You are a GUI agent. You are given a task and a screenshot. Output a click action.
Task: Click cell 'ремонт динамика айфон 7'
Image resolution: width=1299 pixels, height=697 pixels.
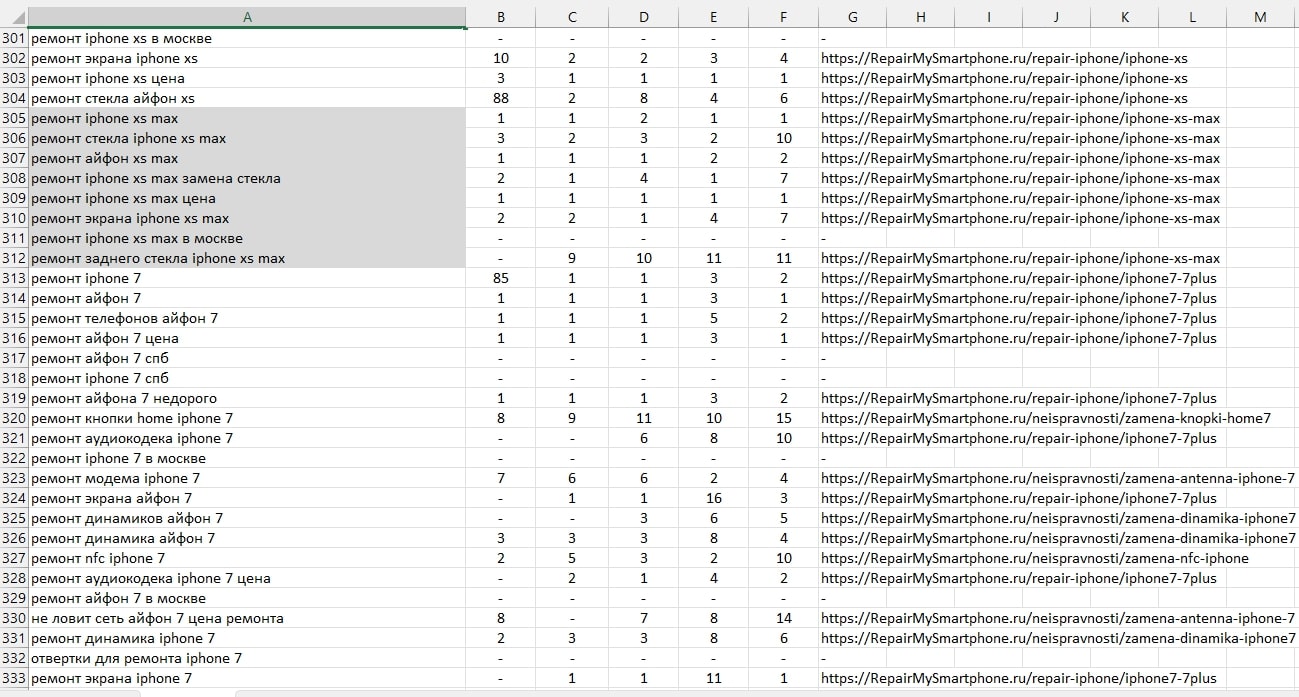(x=248, y=538)
